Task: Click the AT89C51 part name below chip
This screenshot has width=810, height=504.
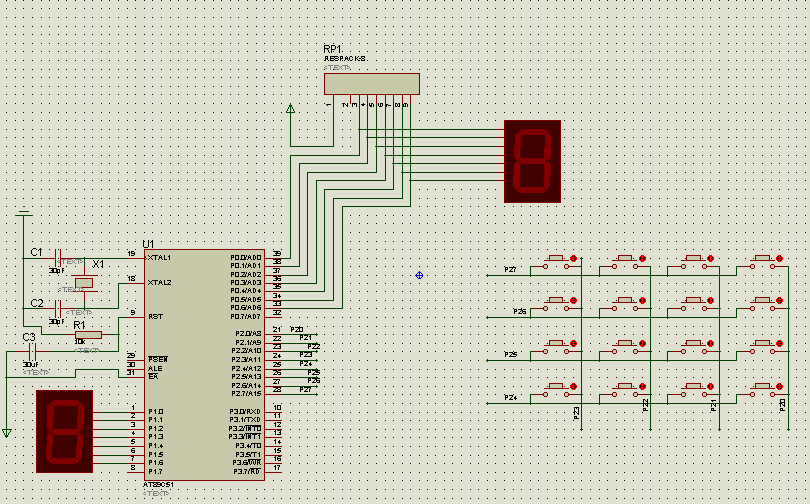Action: tap(158, 484)
